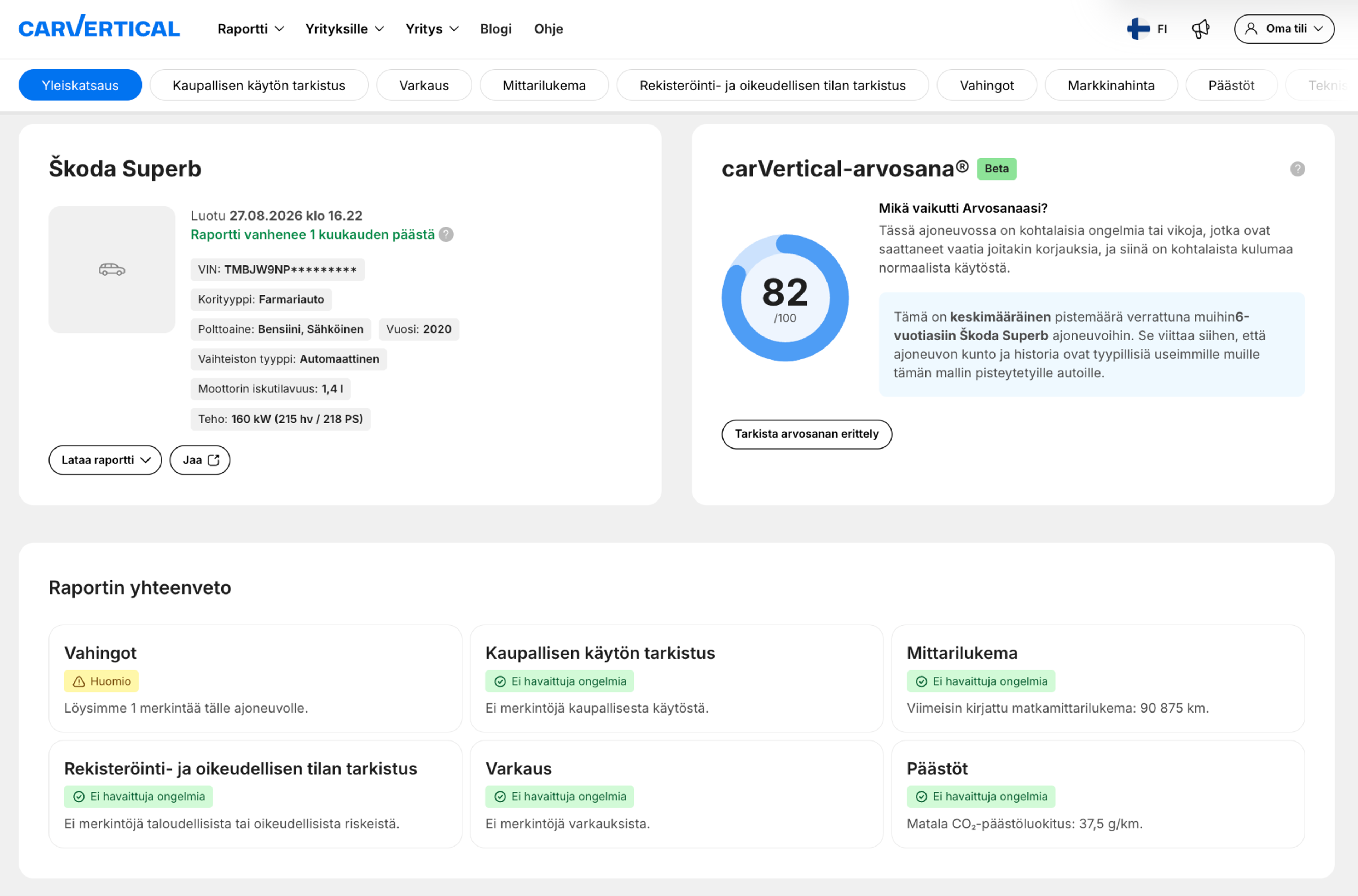The image size is (1358, 896).
Task: Open the Lataa raportti dropdown
Action: [x=105, y=460]
